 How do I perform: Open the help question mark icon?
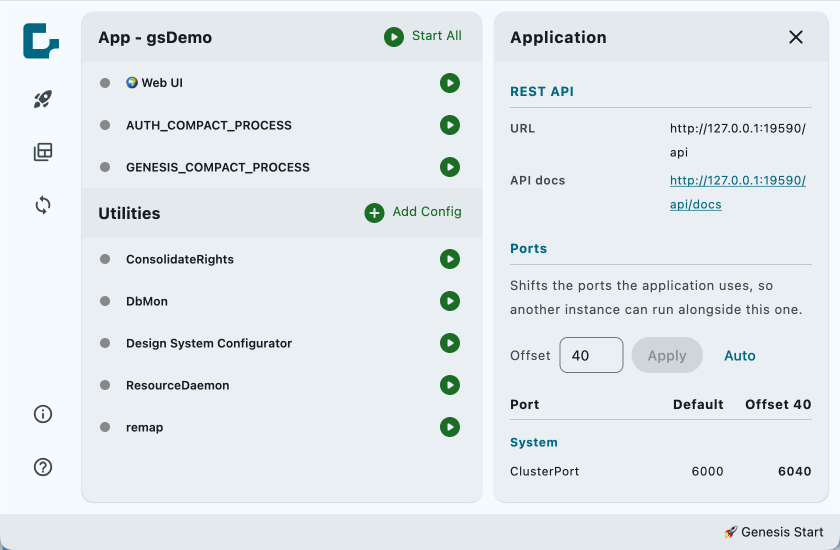tap(43, 467)
